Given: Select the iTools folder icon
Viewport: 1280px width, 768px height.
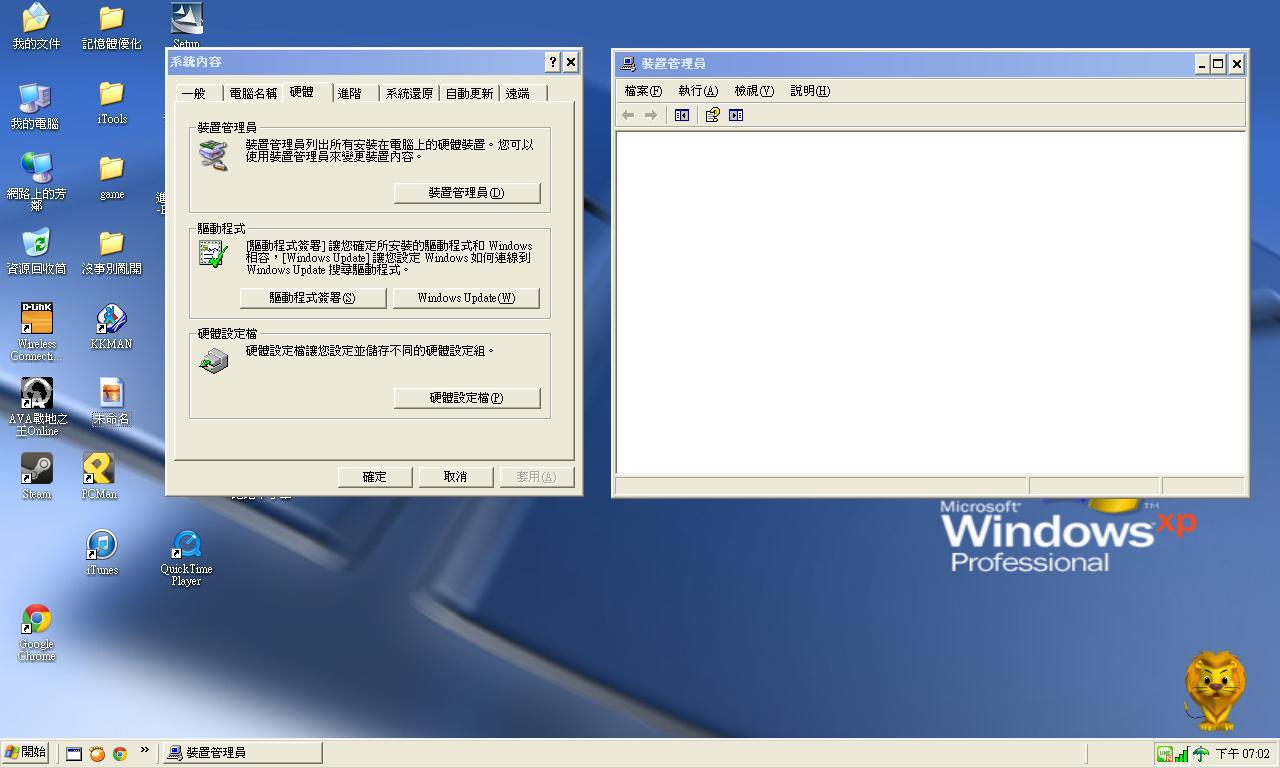Looking at the screenshot, I should pyautogui.click(x=112, y=103).
